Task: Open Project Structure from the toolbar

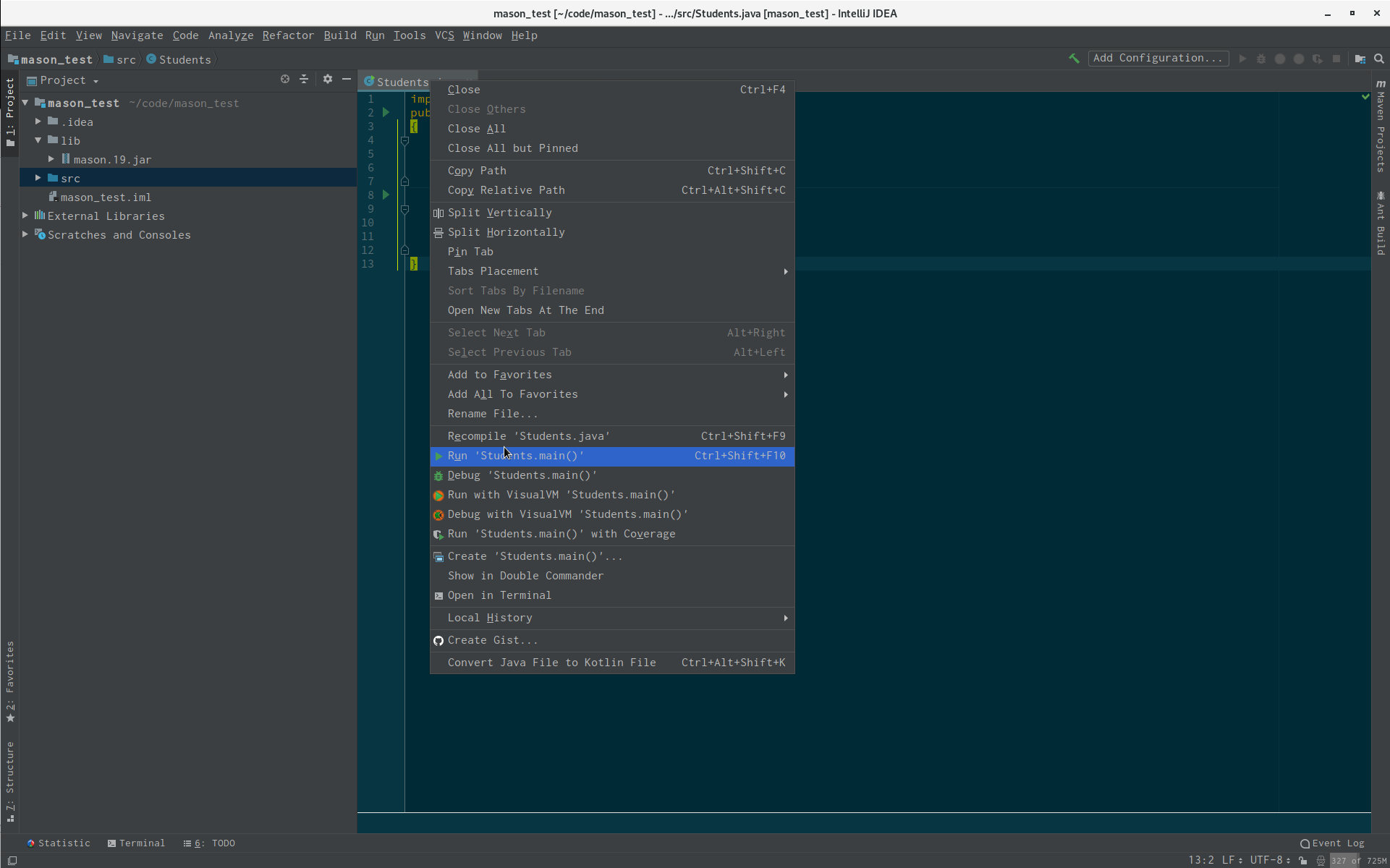Action: 1360,59
